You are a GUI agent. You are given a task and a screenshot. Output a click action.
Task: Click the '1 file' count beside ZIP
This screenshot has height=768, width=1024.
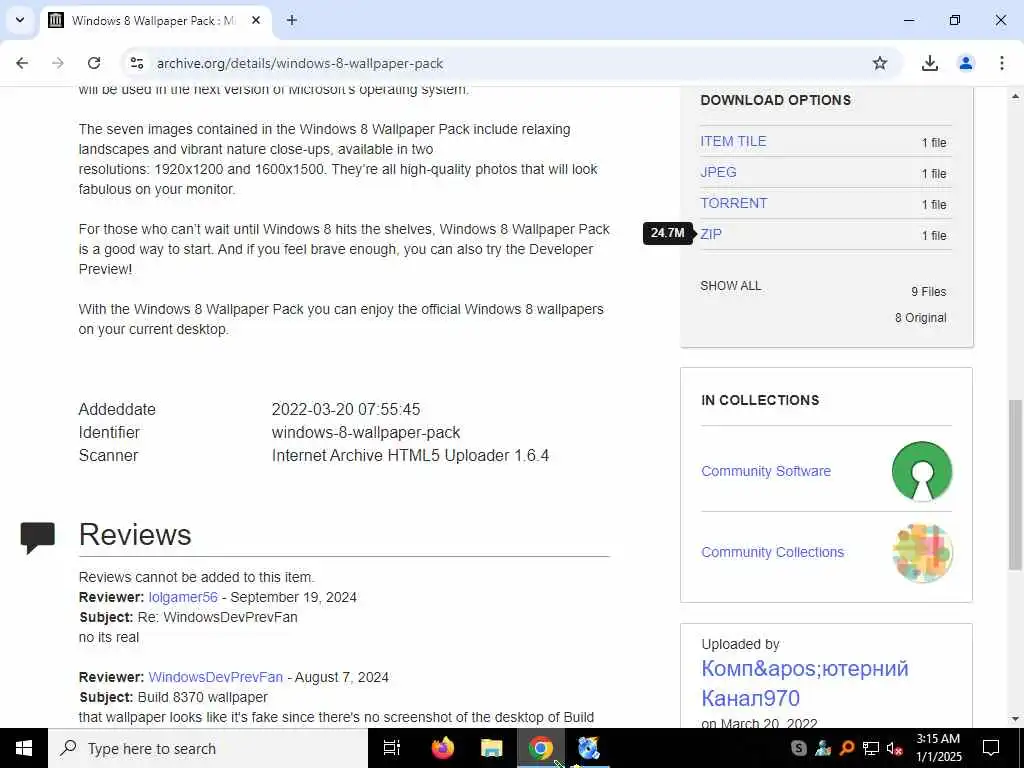coord(934,235)
